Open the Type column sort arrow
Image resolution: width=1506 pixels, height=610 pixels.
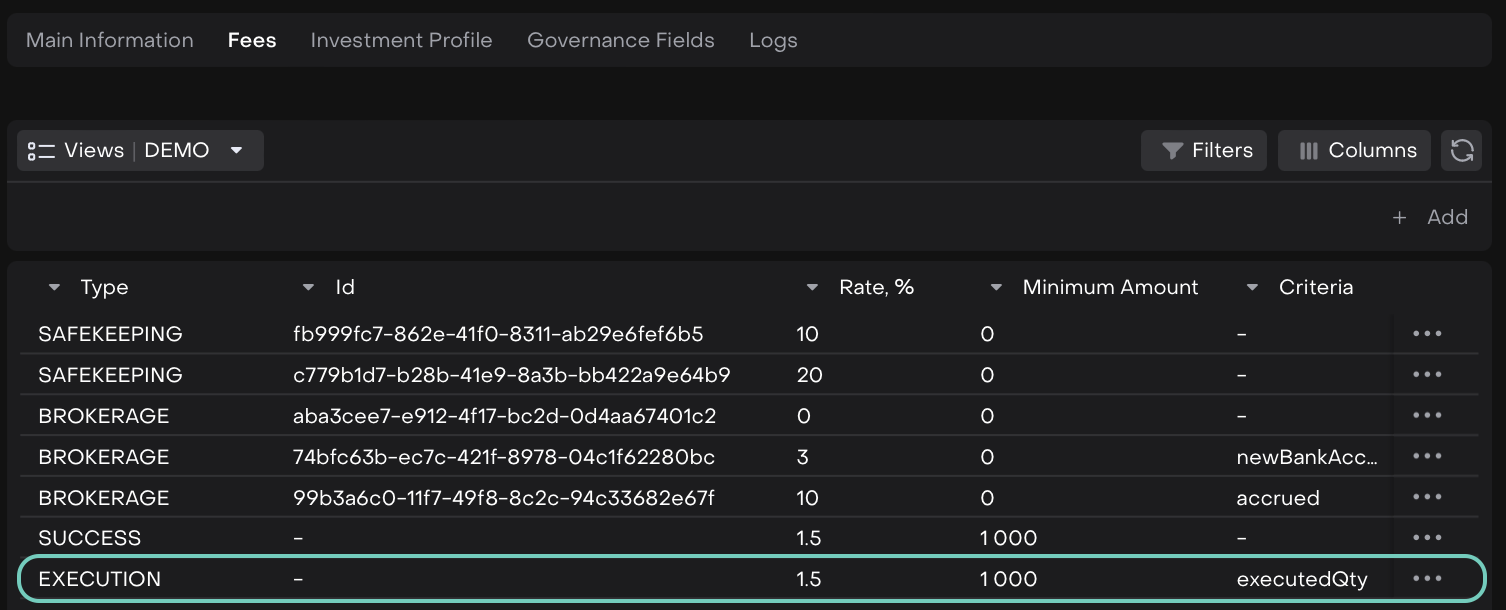(x=54, y=288)
